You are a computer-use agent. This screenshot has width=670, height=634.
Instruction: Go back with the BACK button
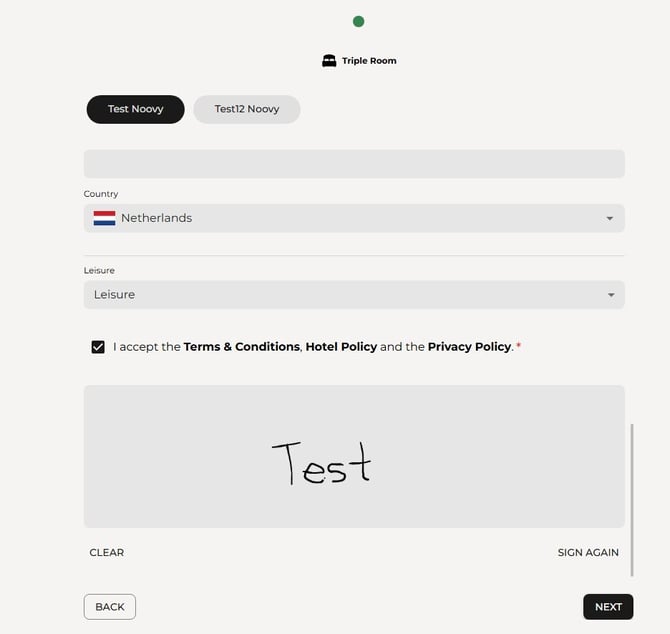[110, 607]
